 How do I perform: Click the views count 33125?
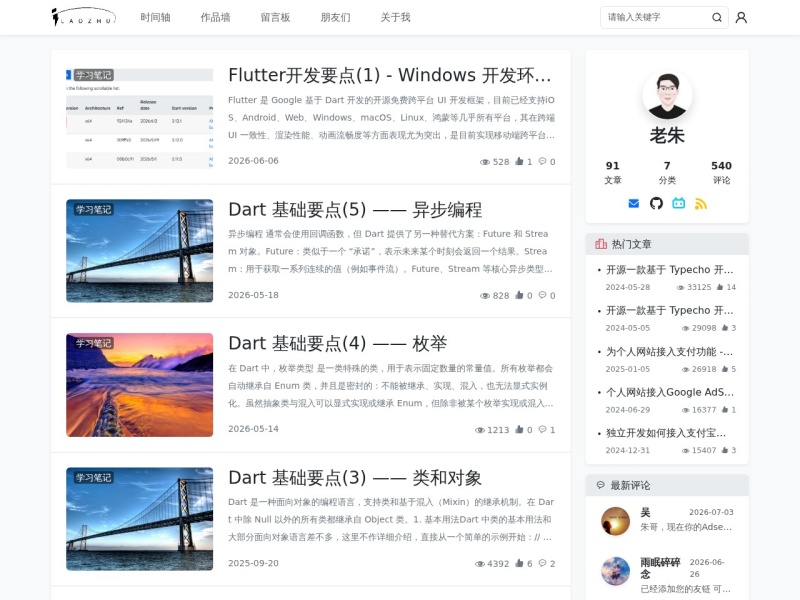699,287
